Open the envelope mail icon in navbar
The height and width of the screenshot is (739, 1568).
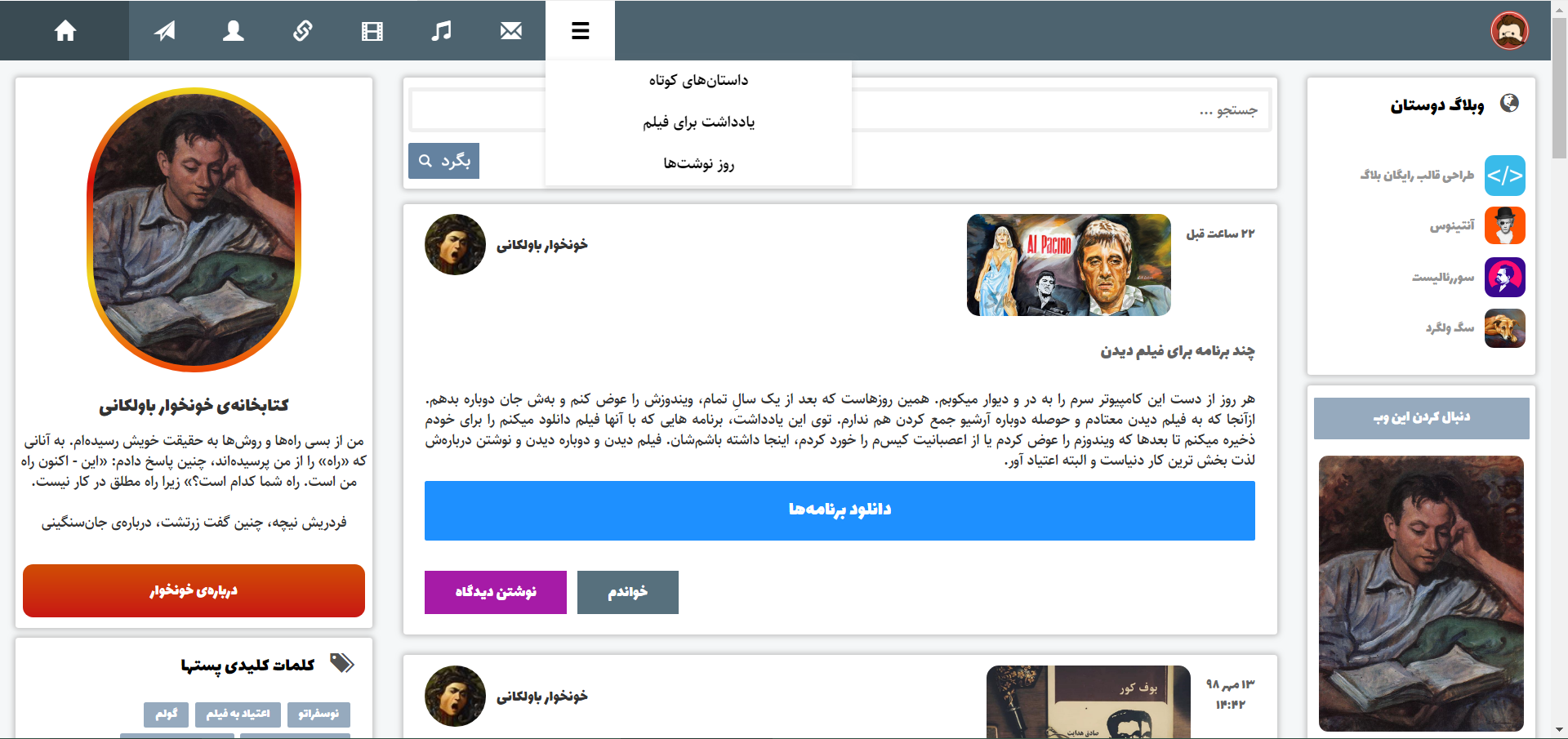tap(511, 31)
